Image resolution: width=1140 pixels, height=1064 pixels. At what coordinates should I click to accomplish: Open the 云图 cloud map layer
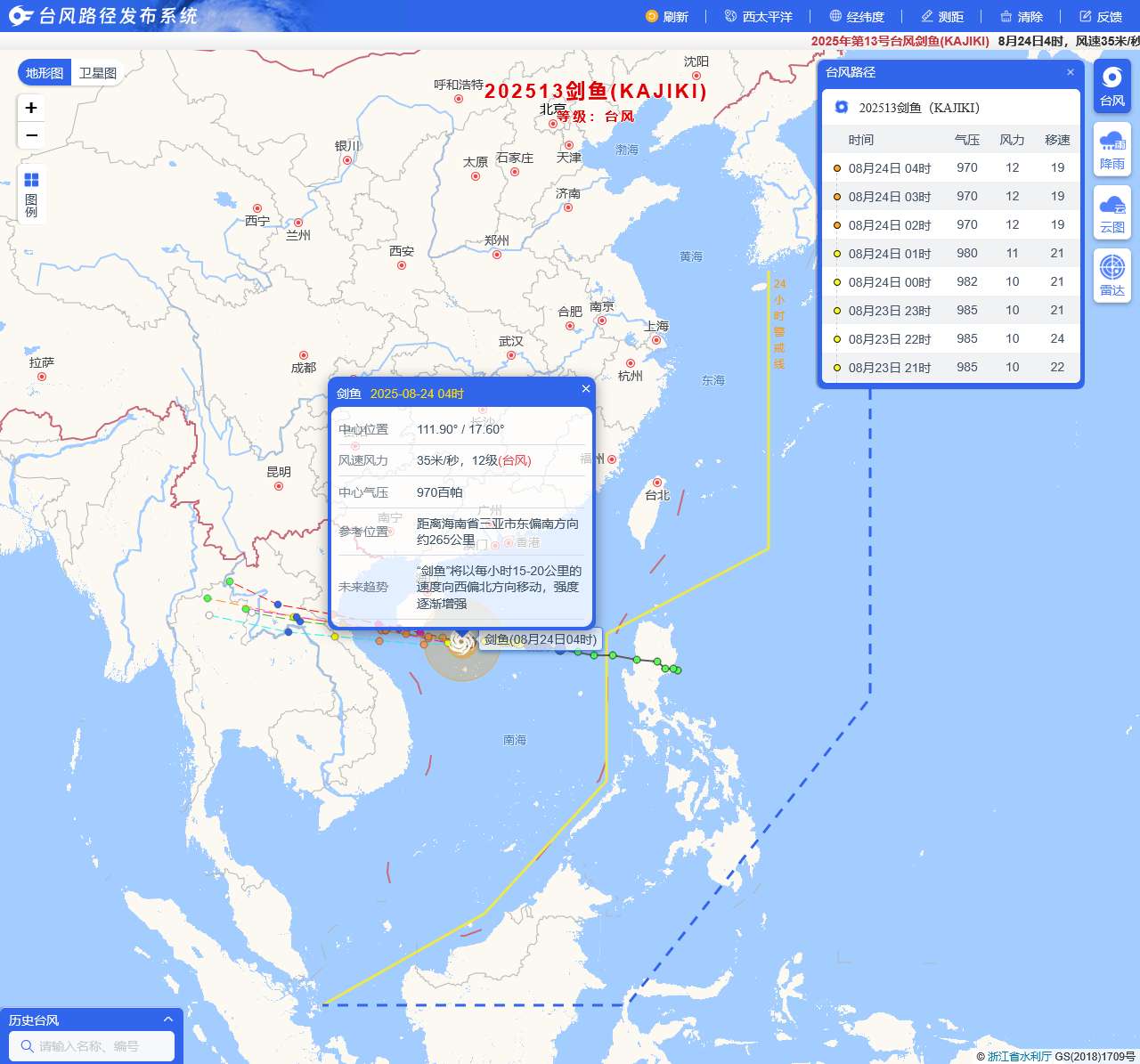pos(1111,213)
